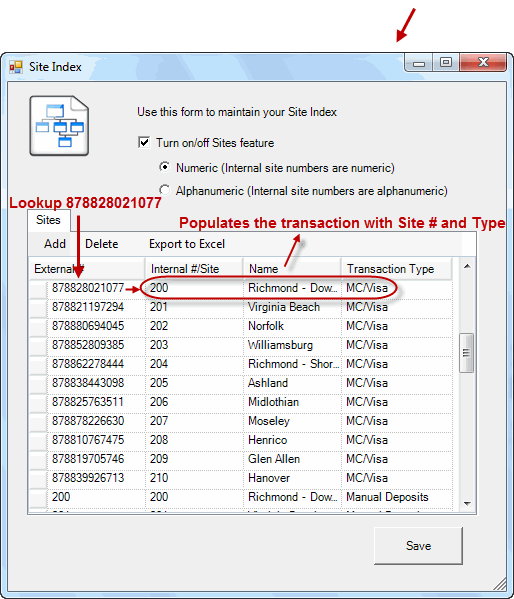514x599 pixels.
Task: Click the Site Index window title icon
Action: [x=16, y=67]
